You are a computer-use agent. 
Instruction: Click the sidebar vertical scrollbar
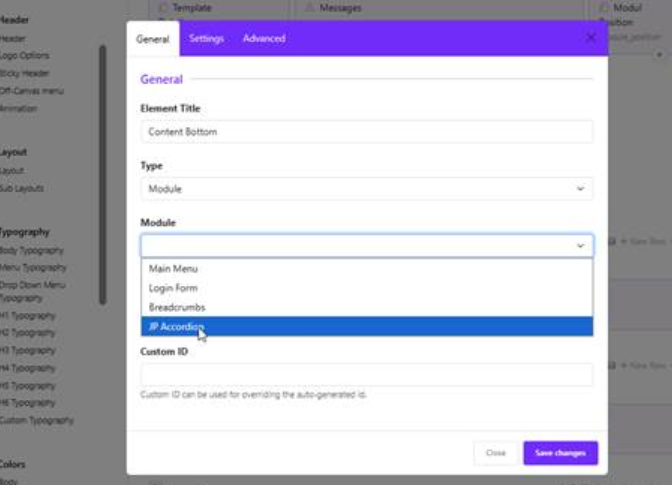(x=102, y=175)
